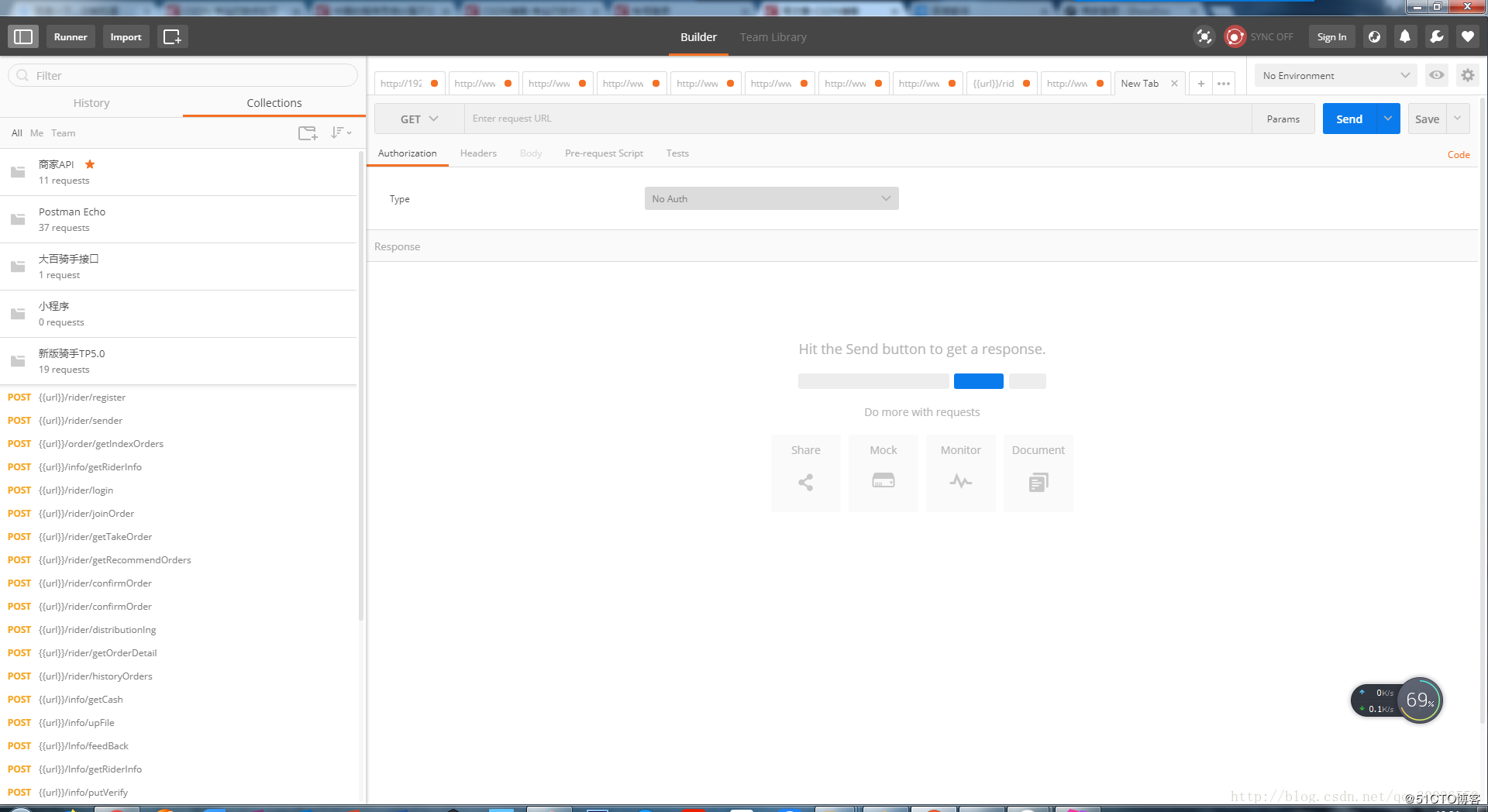Select the Collections tab
The height and width of the screenshot is (812, 1488).
pyautogui.click(x=274, y=103)
